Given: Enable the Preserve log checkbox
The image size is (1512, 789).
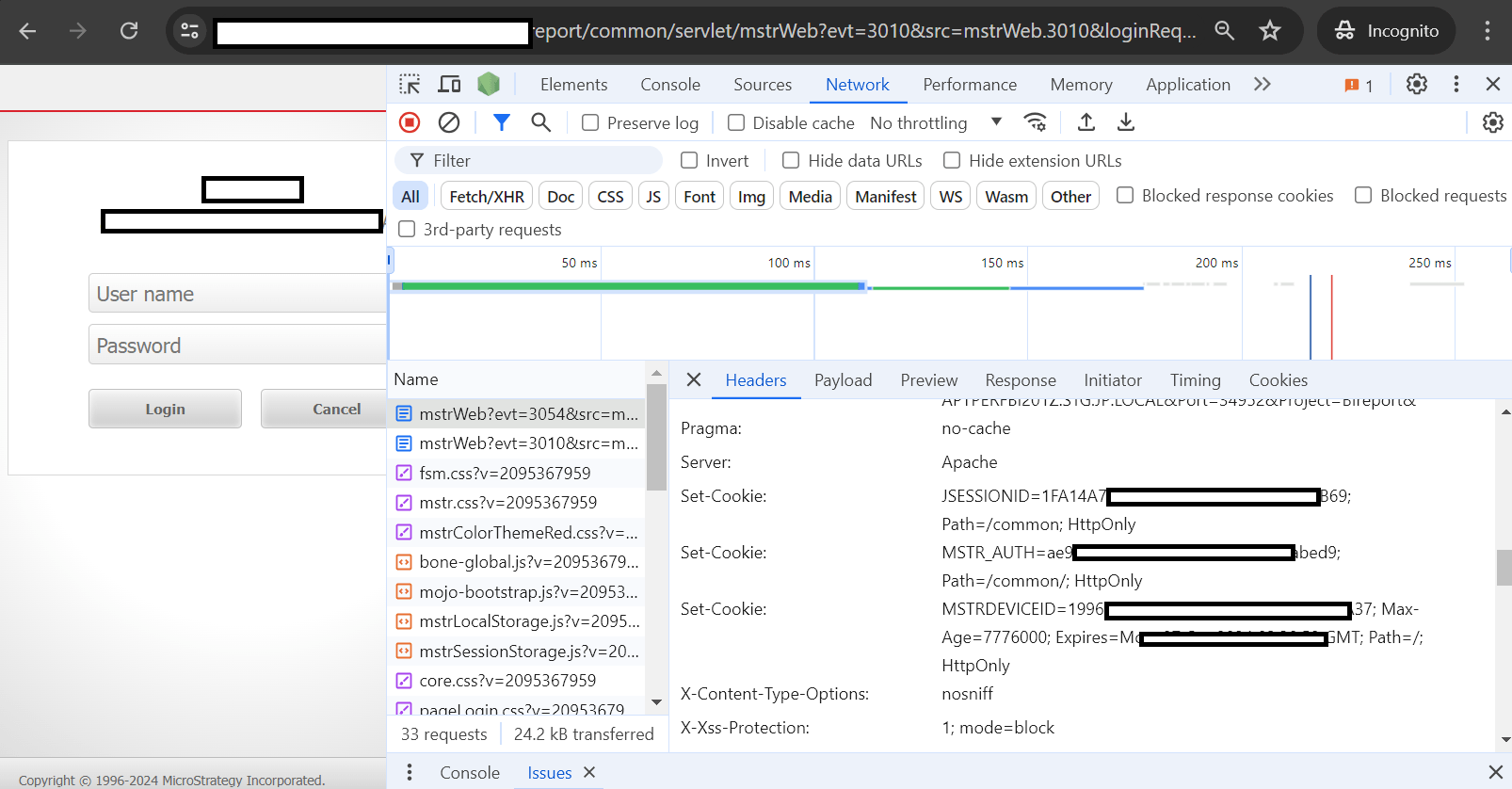Looking at the screenshot, I should (590, 123).
